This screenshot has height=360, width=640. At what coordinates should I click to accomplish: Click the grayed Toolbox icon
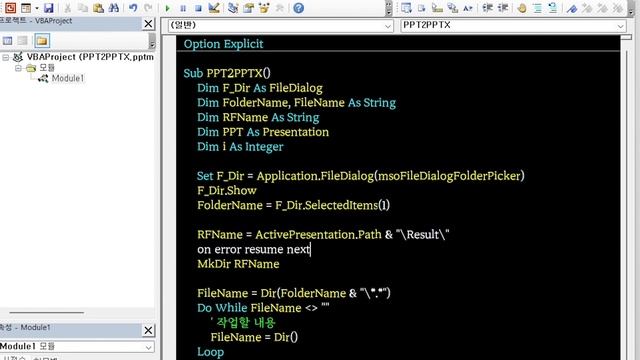[x=280, y=8]
